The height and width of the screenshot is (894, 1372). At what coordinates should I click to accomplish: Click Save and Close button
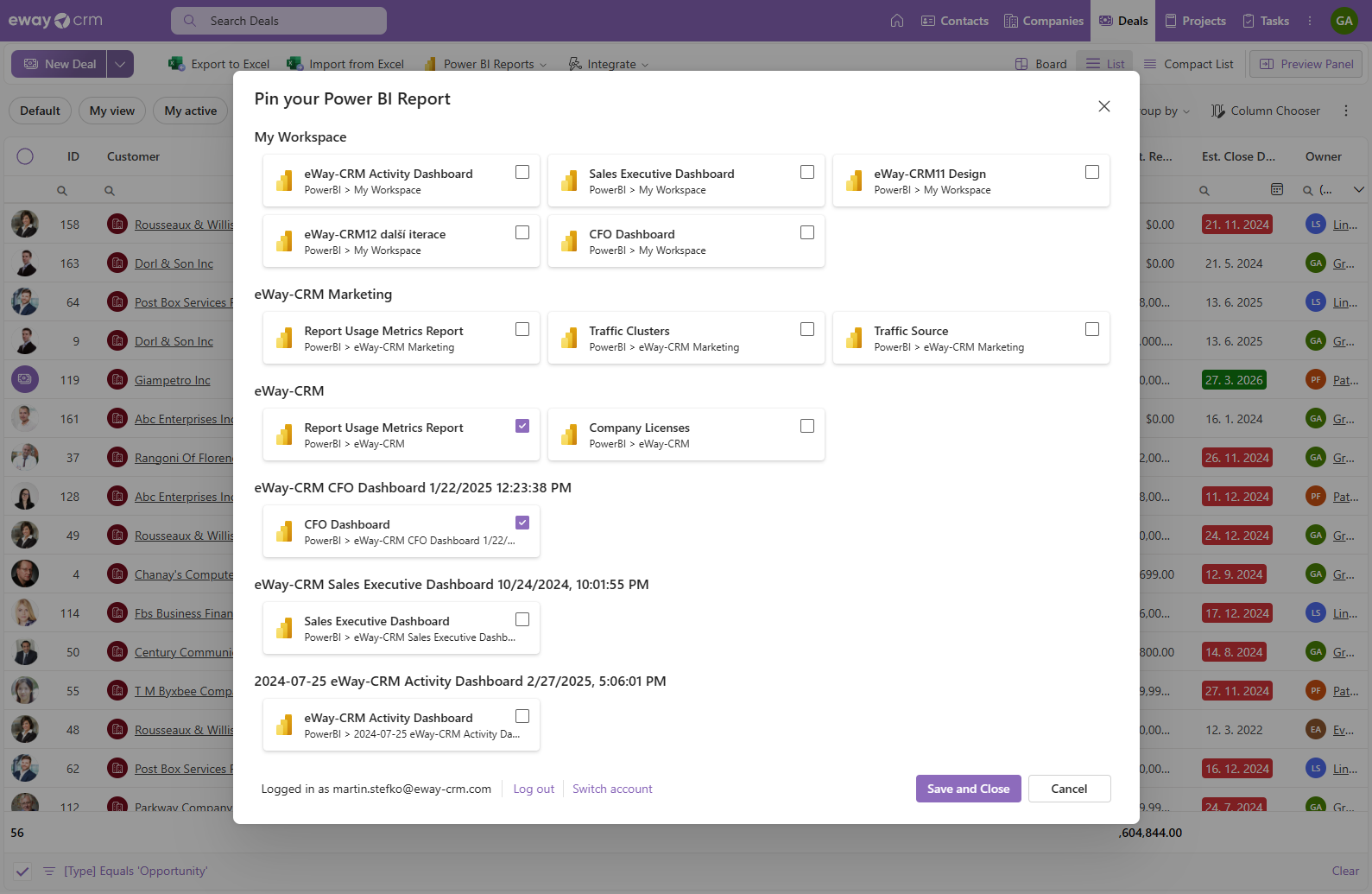point(968,789)
